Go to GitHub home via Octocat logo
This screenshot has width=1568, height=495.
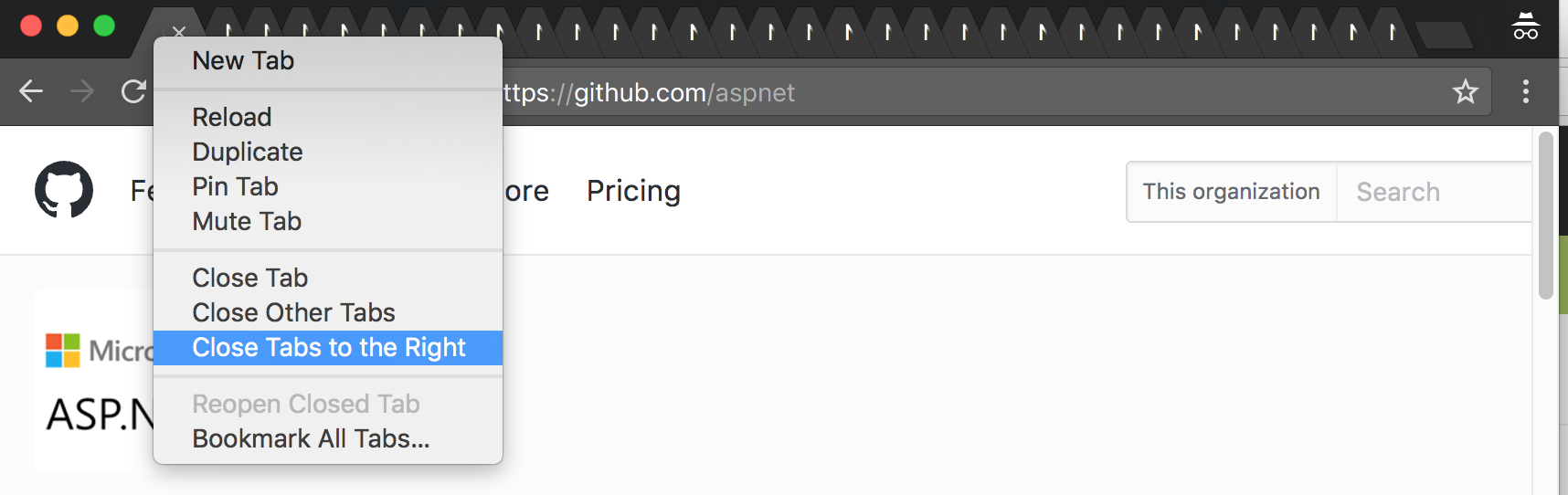click(x=64, y=190)
